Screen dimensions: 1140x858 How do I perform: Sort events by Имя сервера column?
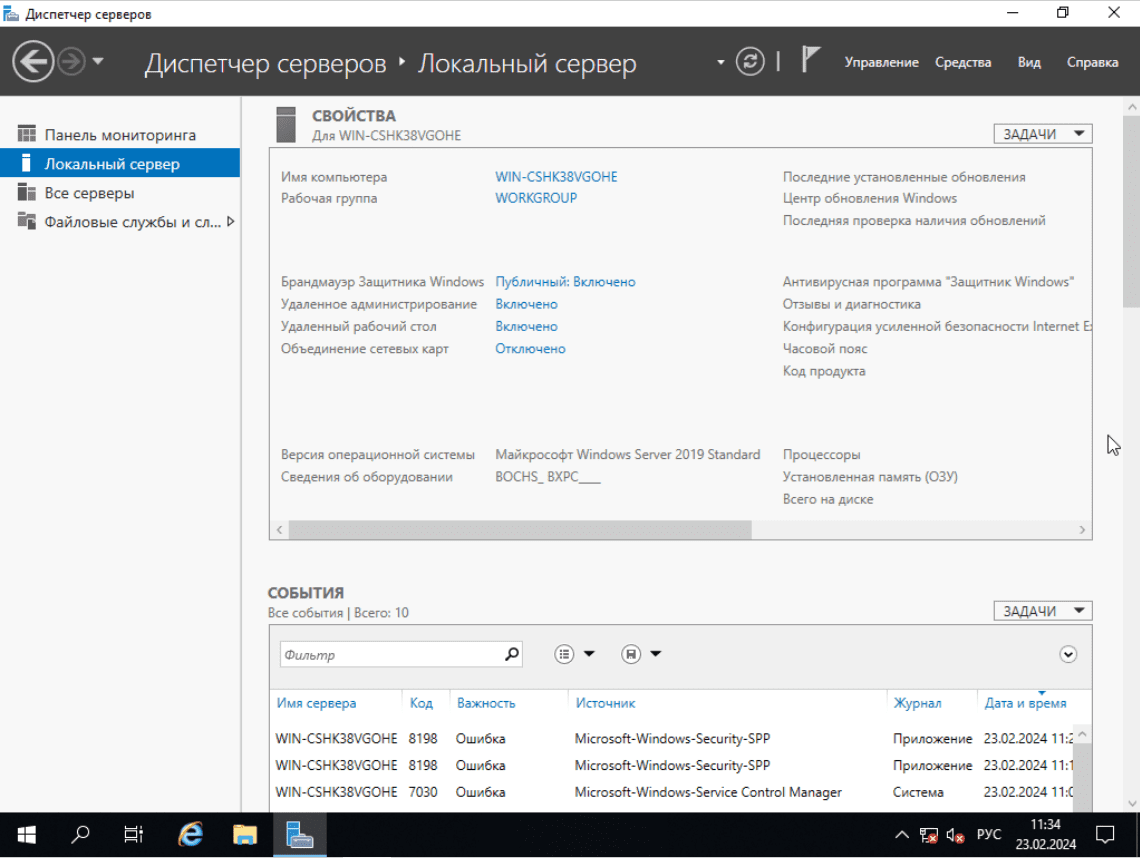point(316,703)
